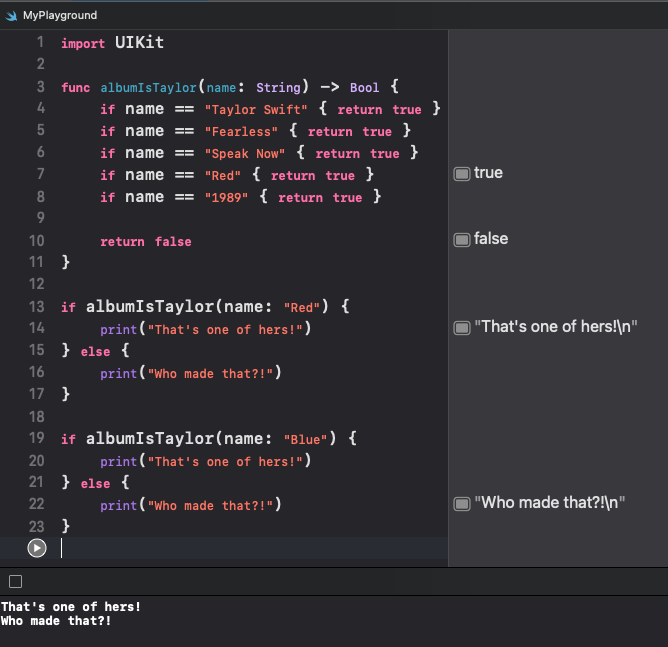Screen dimensions: 668x647
Task: Open quick look for "That's one of hers!\n" result
Action: (x=462, y=328)
